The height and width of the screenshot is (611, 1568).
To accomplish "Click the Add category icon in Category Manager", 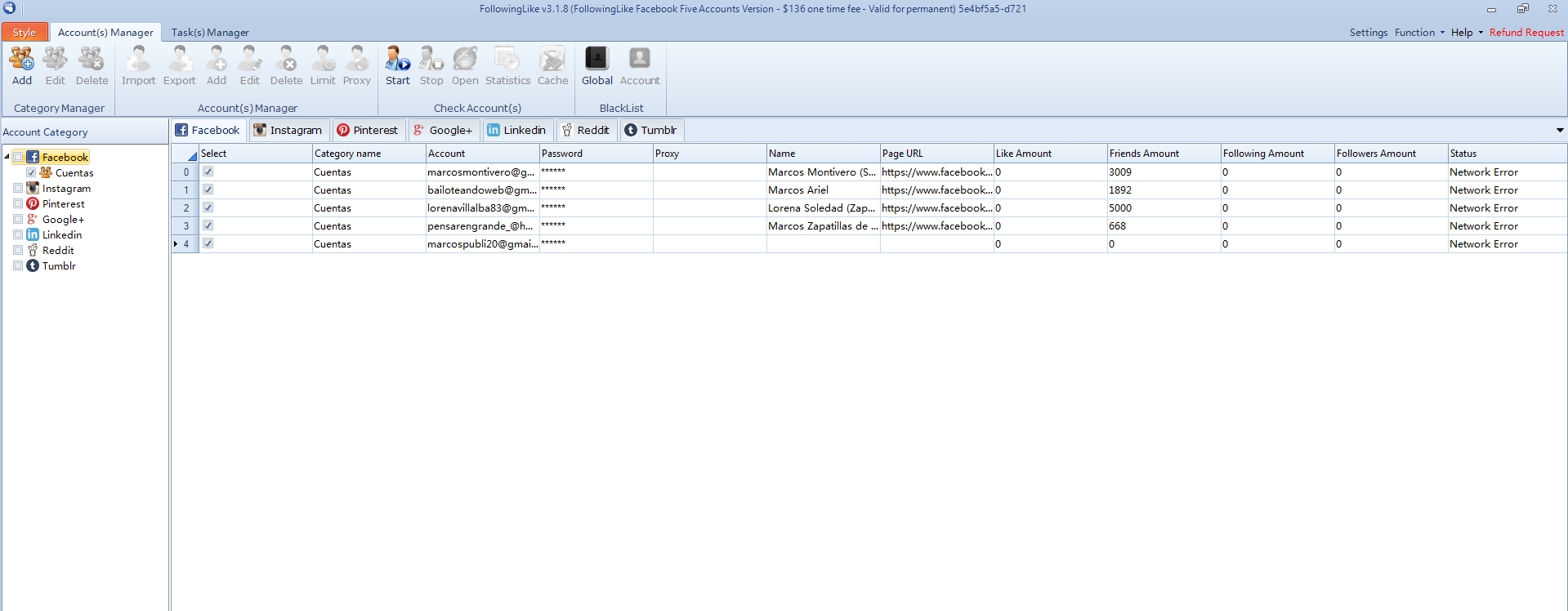I will pos(22,65).
